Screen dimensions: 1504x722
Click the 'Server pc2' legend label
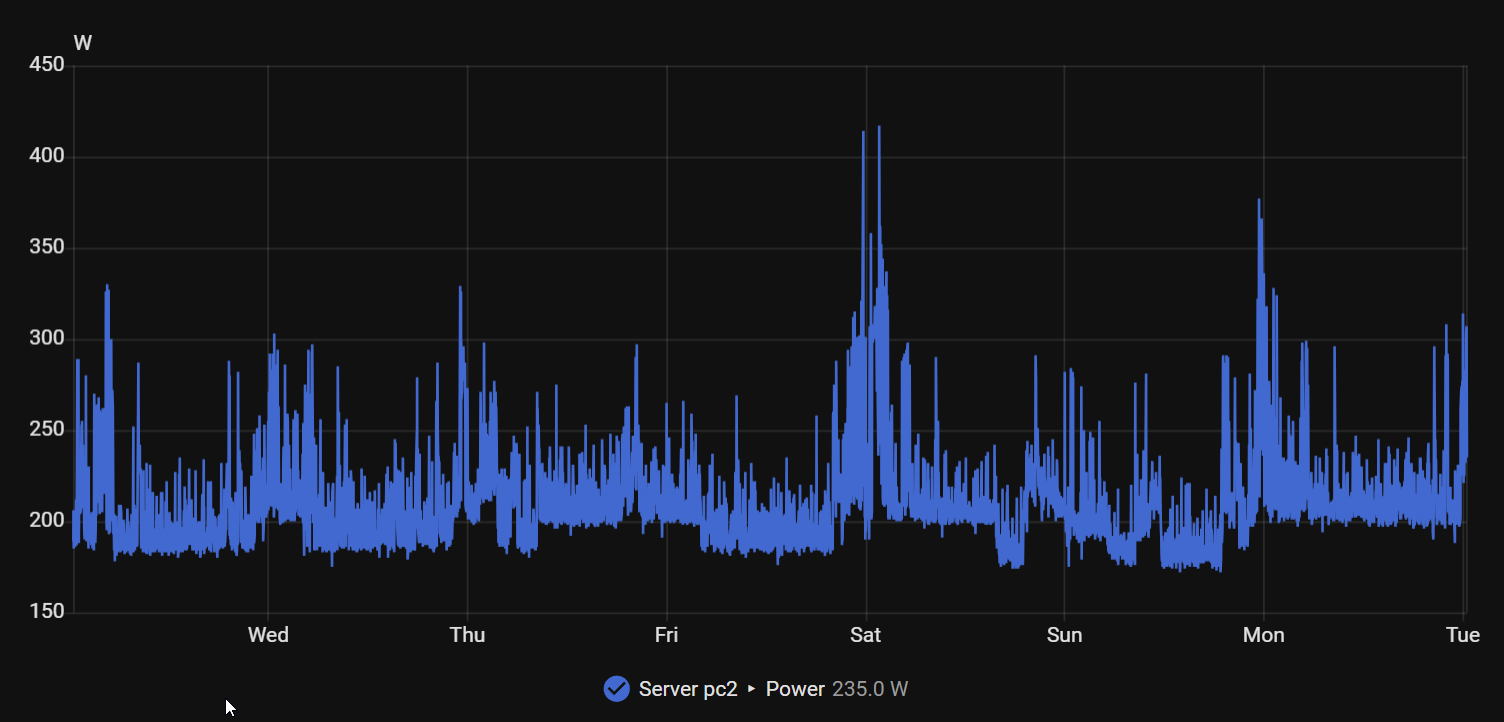pyautogui.click(x=688, y=689)
